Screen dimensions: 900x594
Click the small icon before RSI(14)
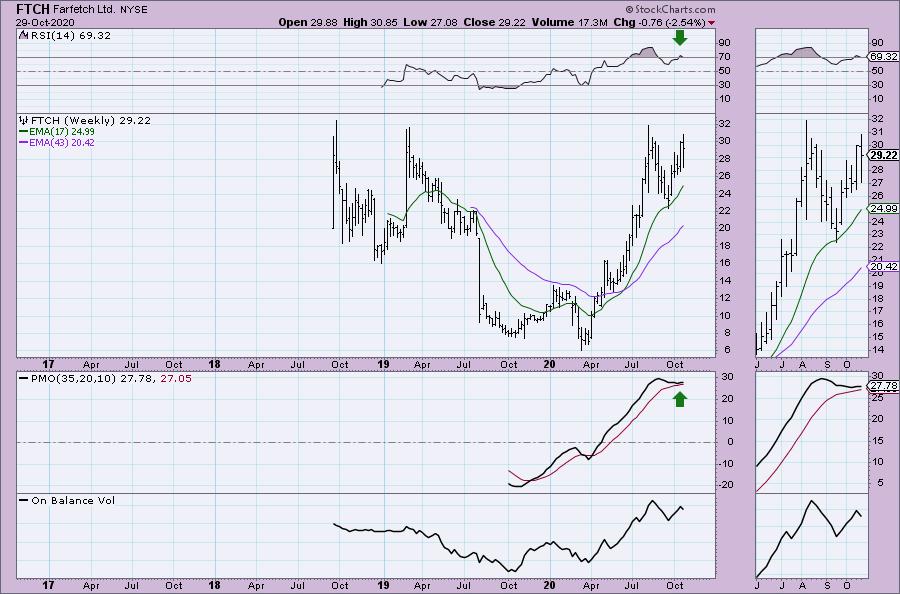23,35
